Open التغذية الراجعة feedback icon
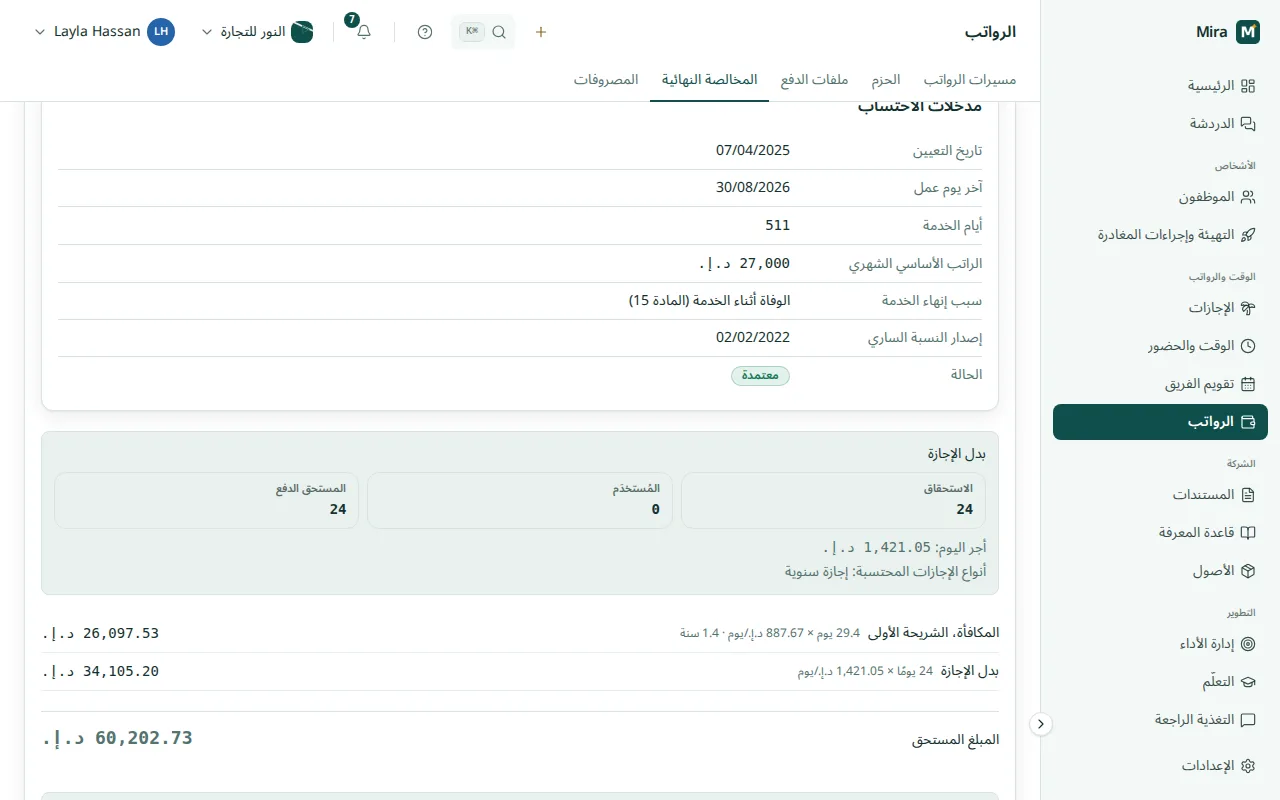Viewport: 1280px width, 800px height. [1248, 720]
